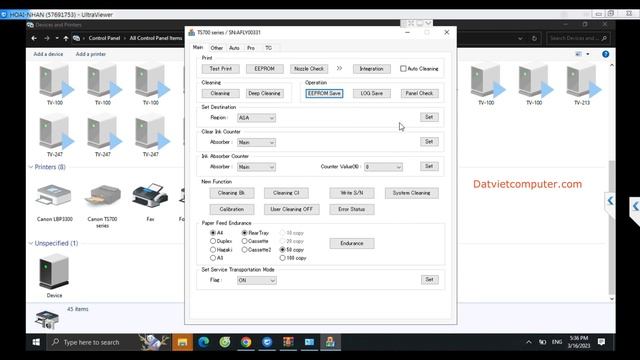Click the Endurance button
The height and width of the screenshot is (360, 640).
pos(352,244)
